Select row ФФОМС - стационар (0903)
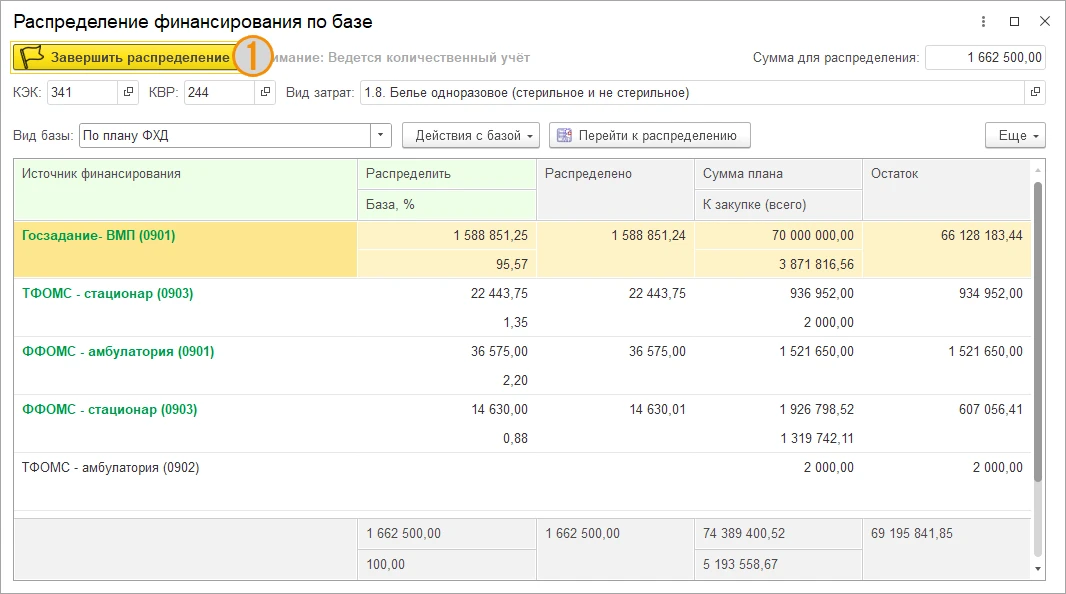 pos(522,423)
